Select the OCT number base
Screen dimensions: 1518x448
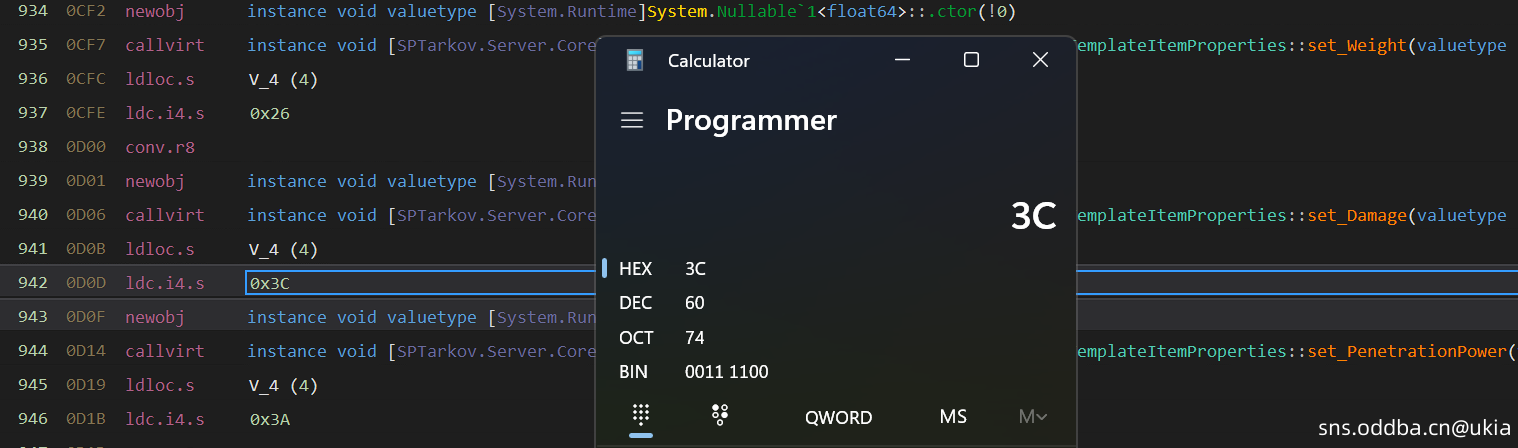click(x=636, y=338)
